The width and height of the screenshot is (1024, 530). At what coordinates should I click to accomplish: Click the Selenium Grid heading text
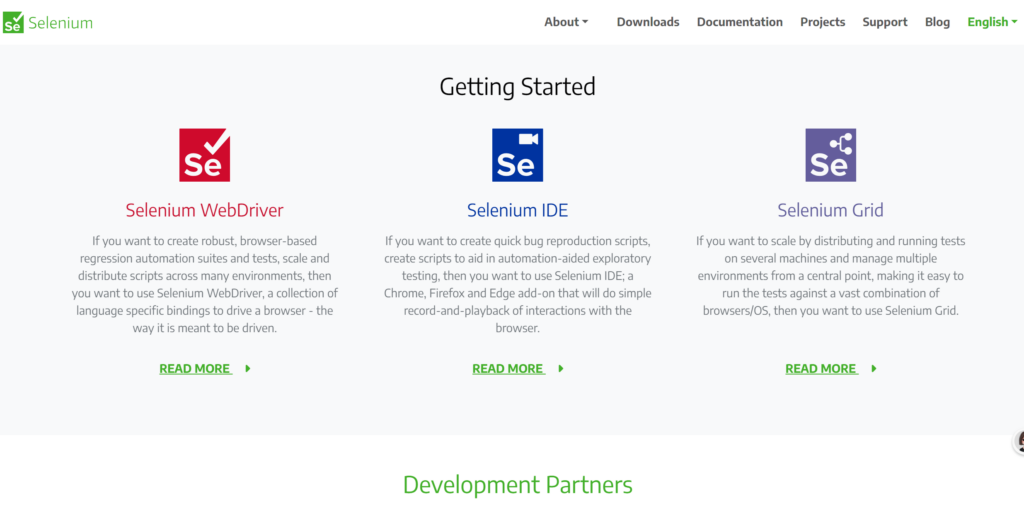click(830, 210)
